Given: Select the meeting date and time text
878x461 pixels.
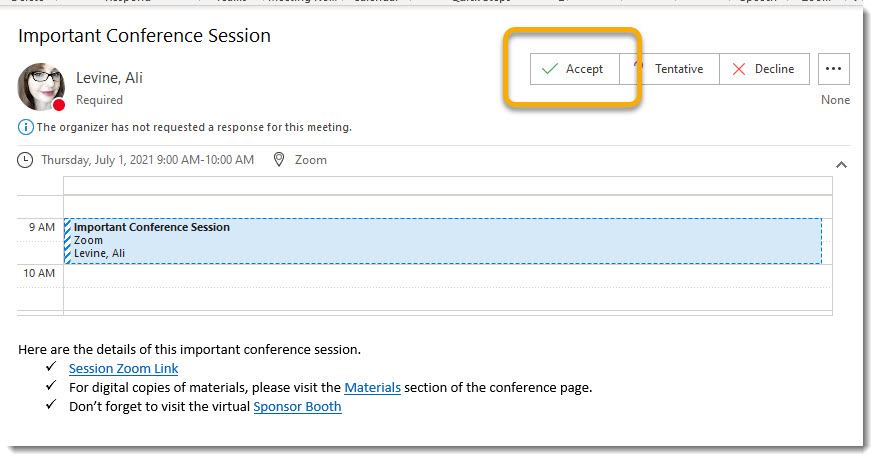Looking at the screenshot, I should click(x=147, y=160).
